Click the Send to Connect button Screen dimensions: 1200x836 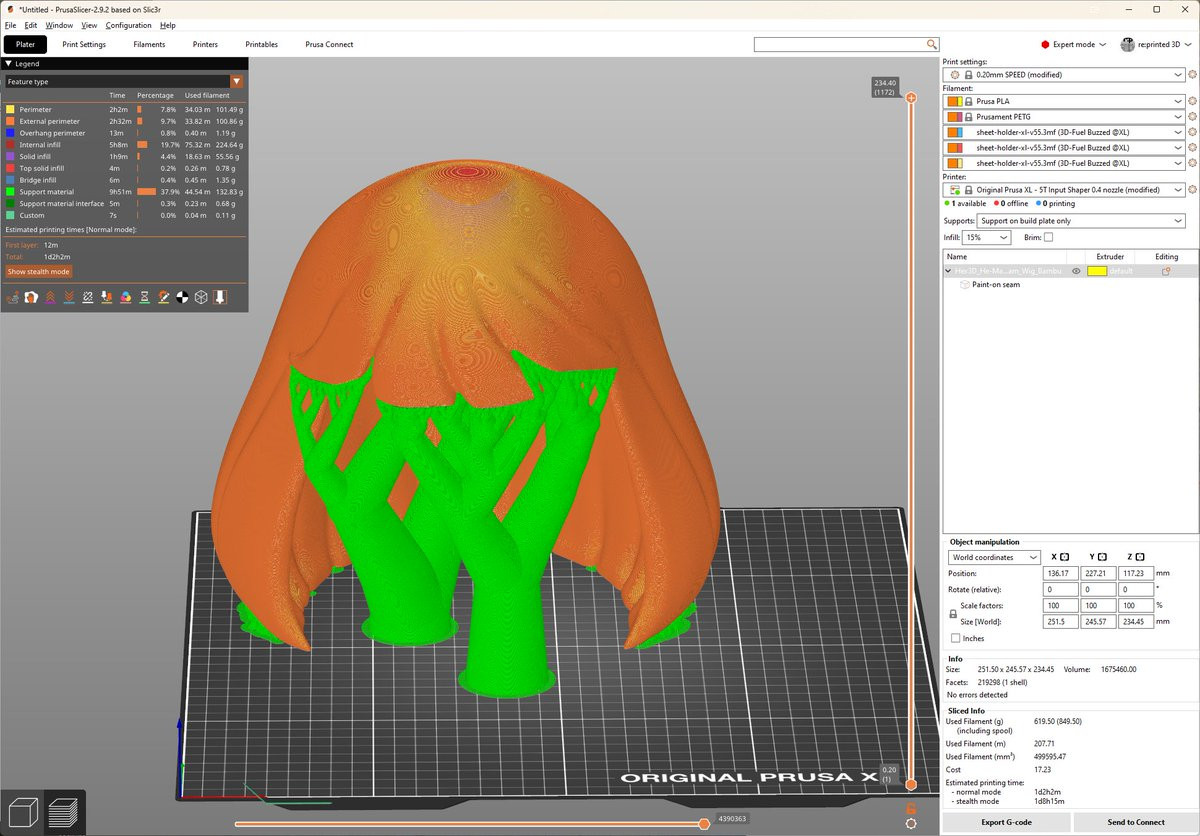point(1135,822)
